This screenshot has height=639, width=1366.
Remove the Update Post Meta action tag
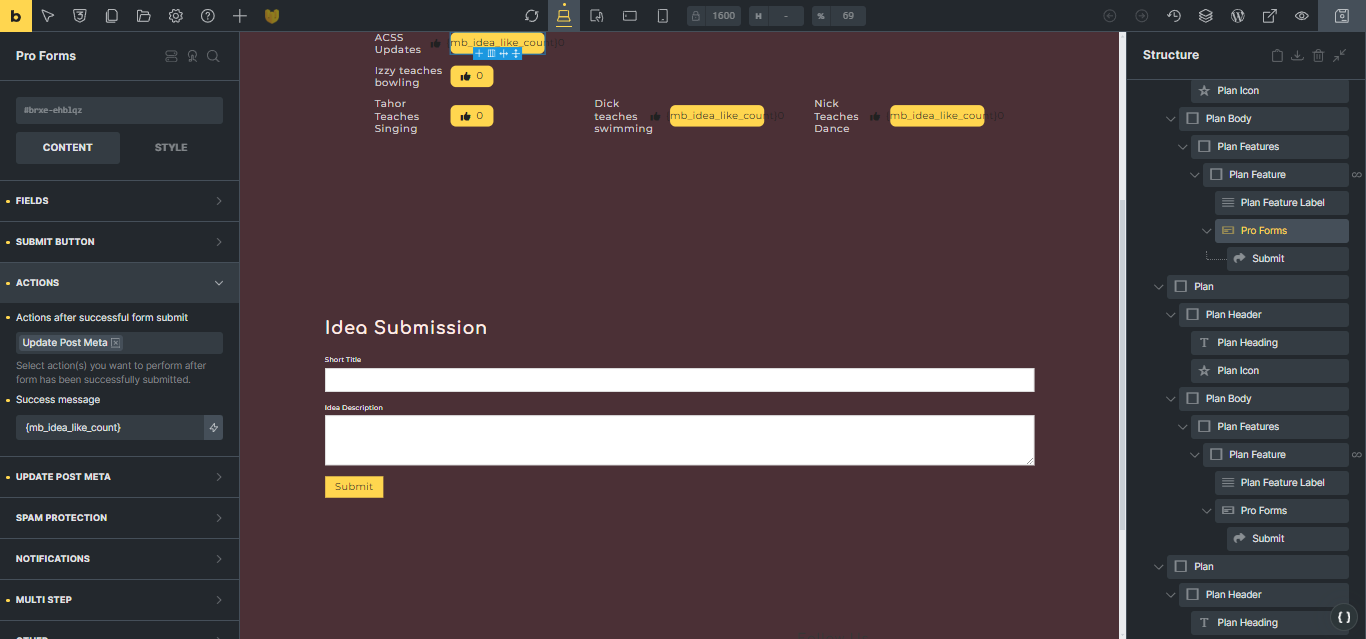point(116,343)
